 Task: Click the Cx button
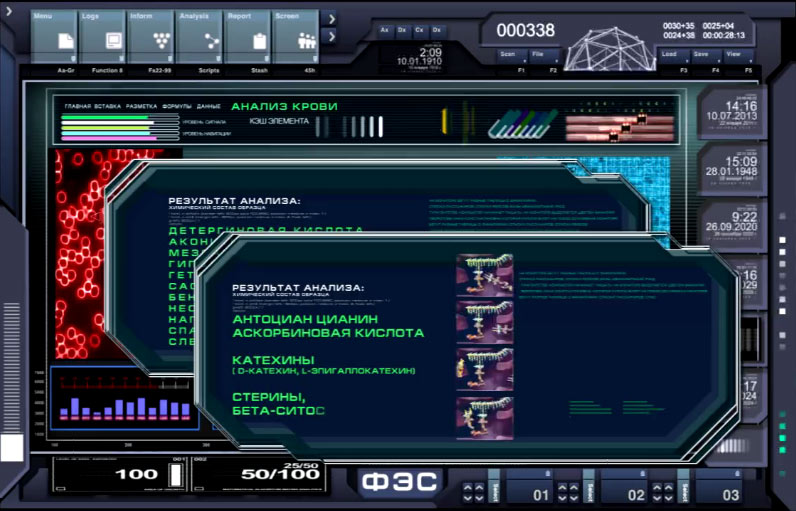click(x=419, y=30)
